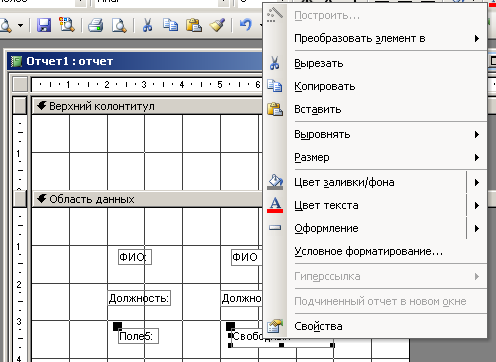Select the Должность: label control
496x362 pixels.
(139, 298)
